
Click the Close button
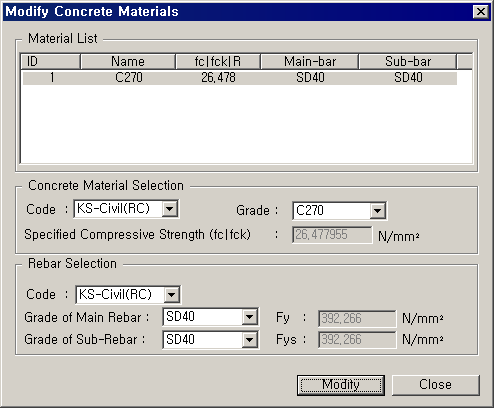click(x=436, y=385)
